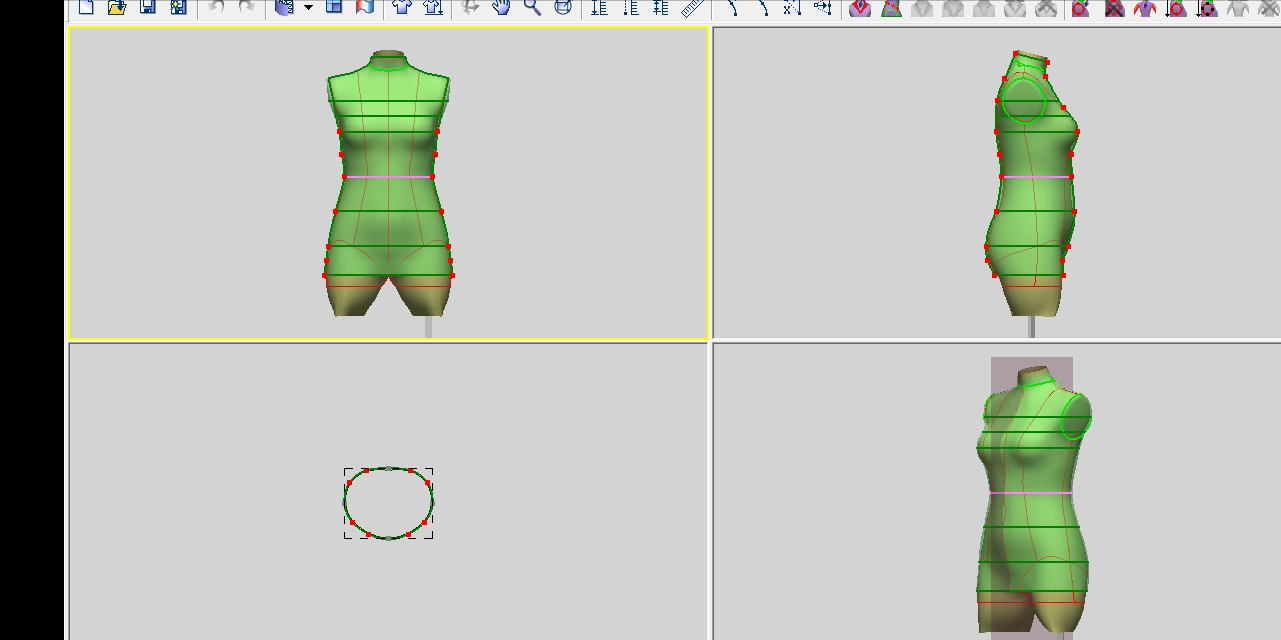Screen dimensions: 1281x640
Task: Click the move point arrow tool
Action: click(823, 8)
